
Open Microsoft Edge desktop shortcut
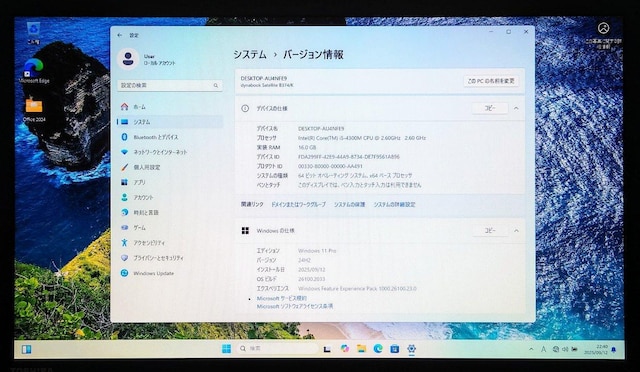34,71
